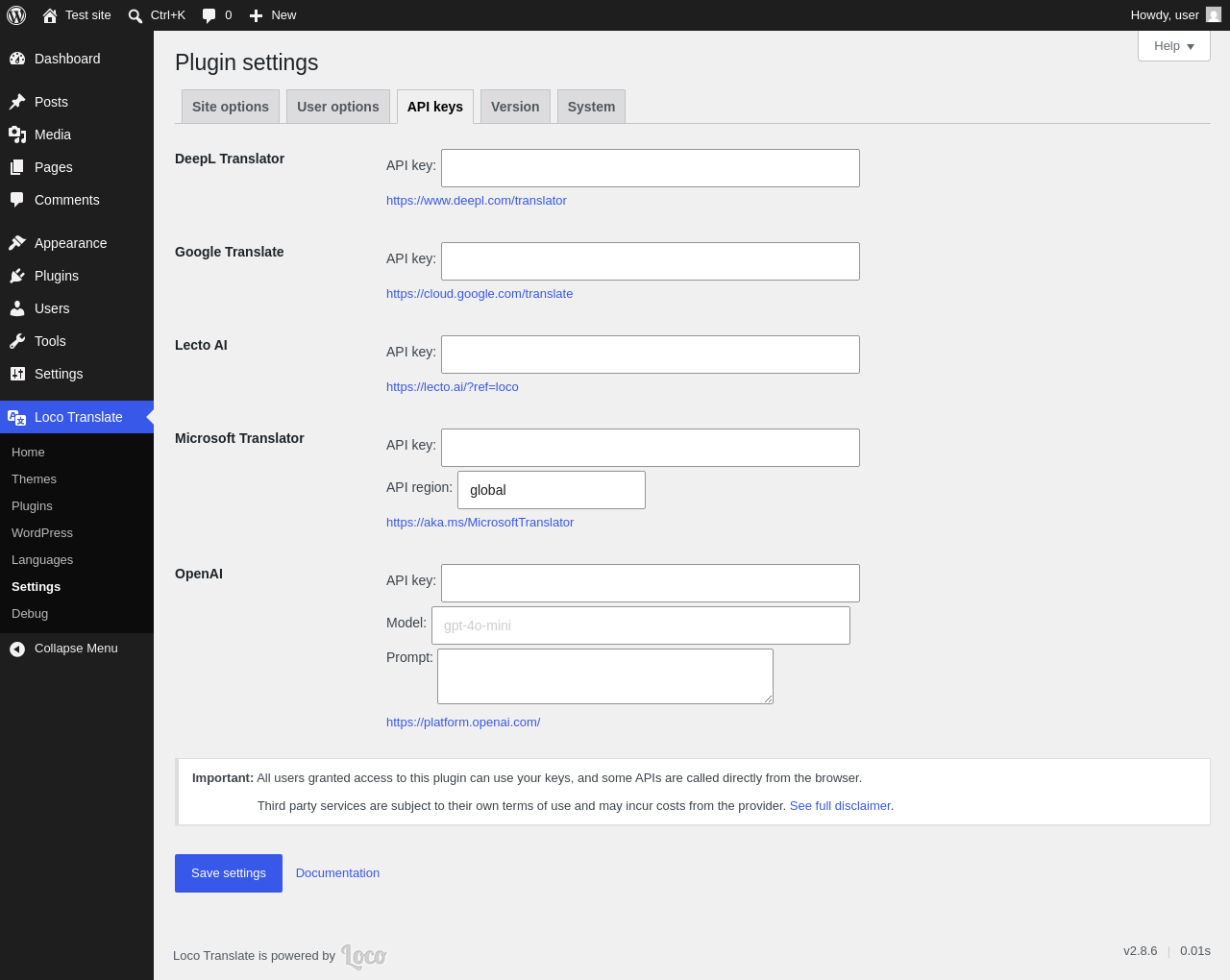Open the deepl.com translator link
Screen dimensions: 1230x980
pos(477,201)
